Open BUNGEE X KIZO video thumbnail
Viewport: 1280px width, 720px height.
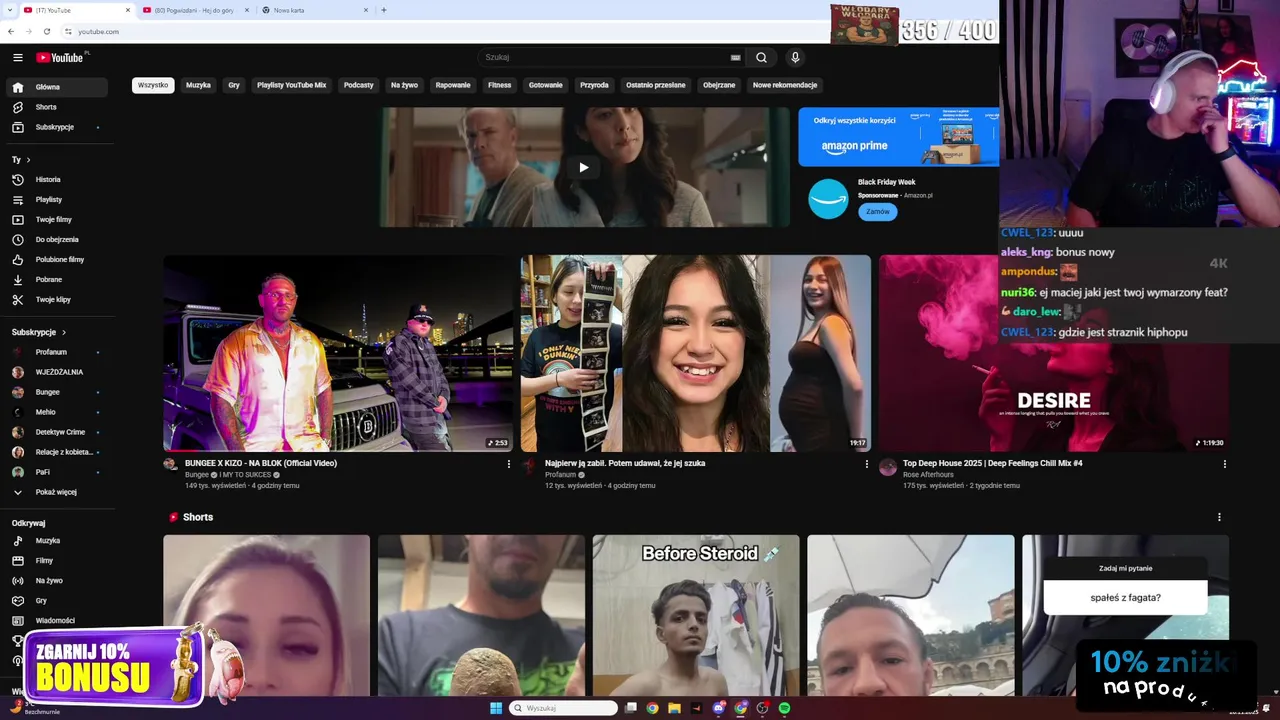pos(338,353)
